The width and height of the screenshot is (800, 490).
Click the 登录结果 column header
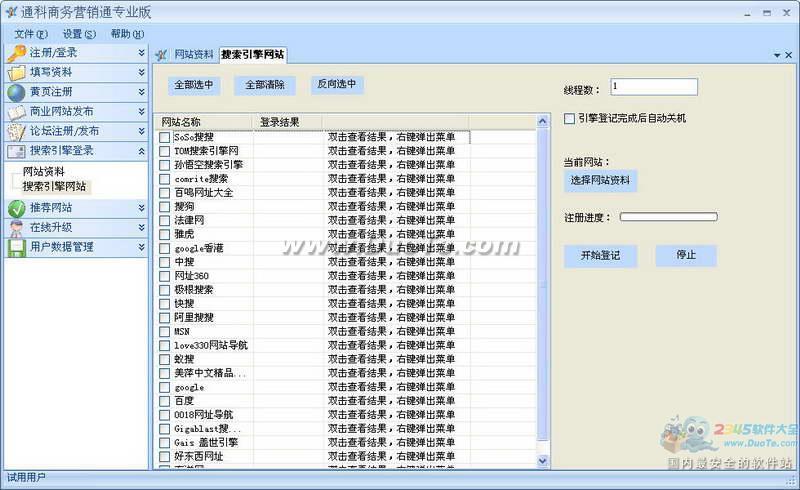coord(287,122)
